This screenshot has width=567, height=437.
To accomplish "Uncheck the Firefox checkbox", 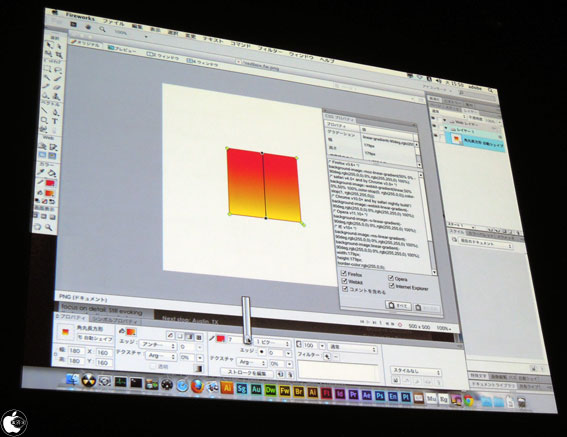I will [344, 273].
